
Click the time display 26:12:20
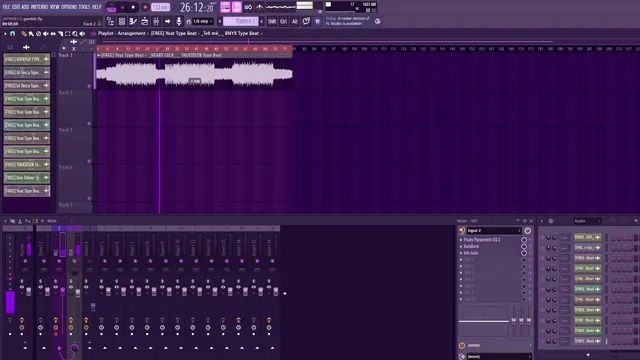click(197, 7)
